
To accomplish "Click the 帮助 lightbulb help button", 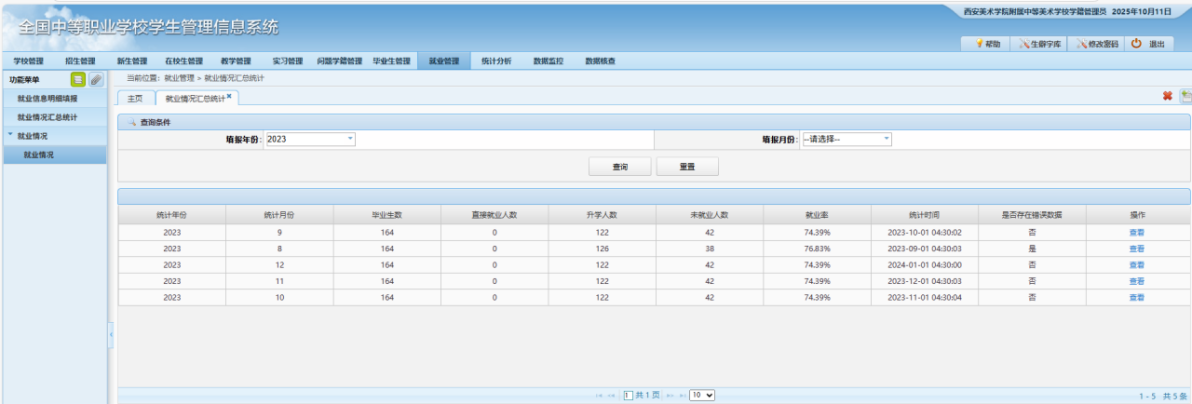I will pos(987,44).
